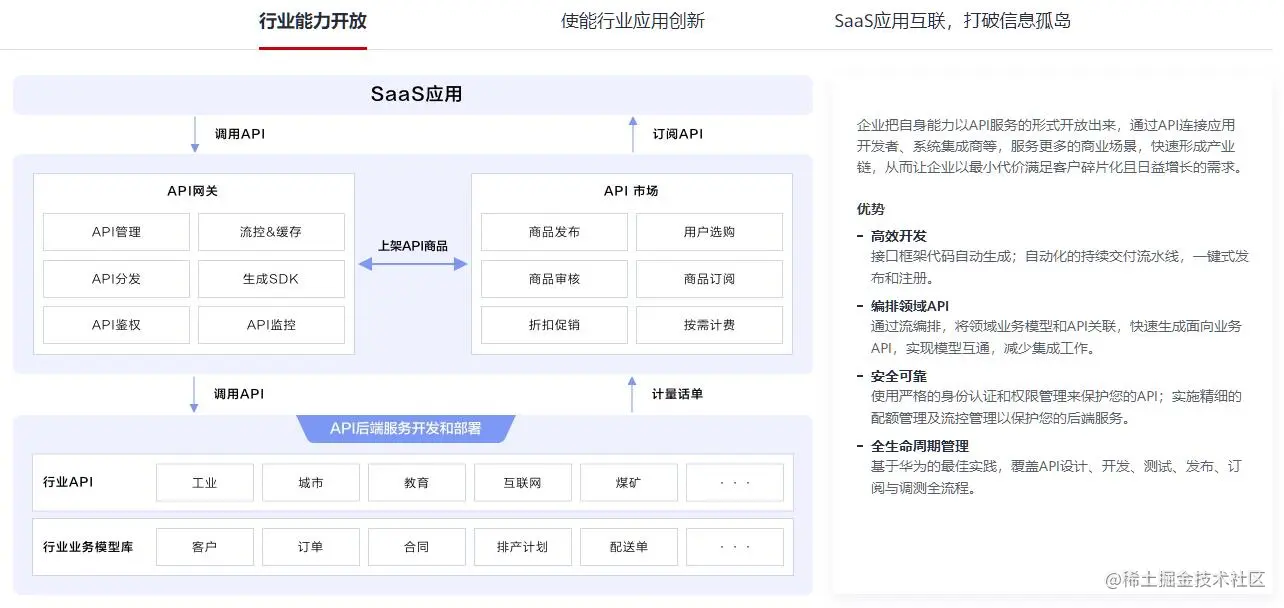Click the double-headed arrow under 上架API商品
The height and width of the screenshot is (608, 1284).
pyautogui.click(x=413, y=264)
